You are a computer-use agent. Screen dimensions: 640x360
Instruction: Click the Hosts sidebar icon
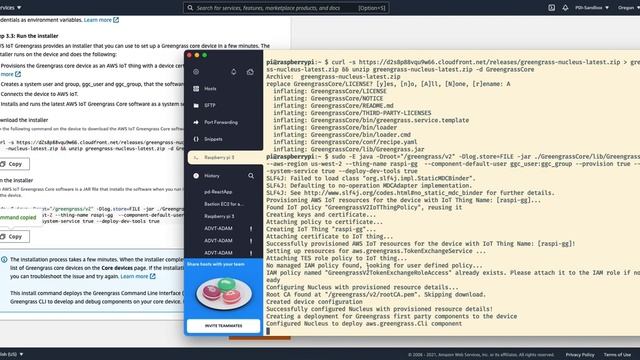point(196,89)
